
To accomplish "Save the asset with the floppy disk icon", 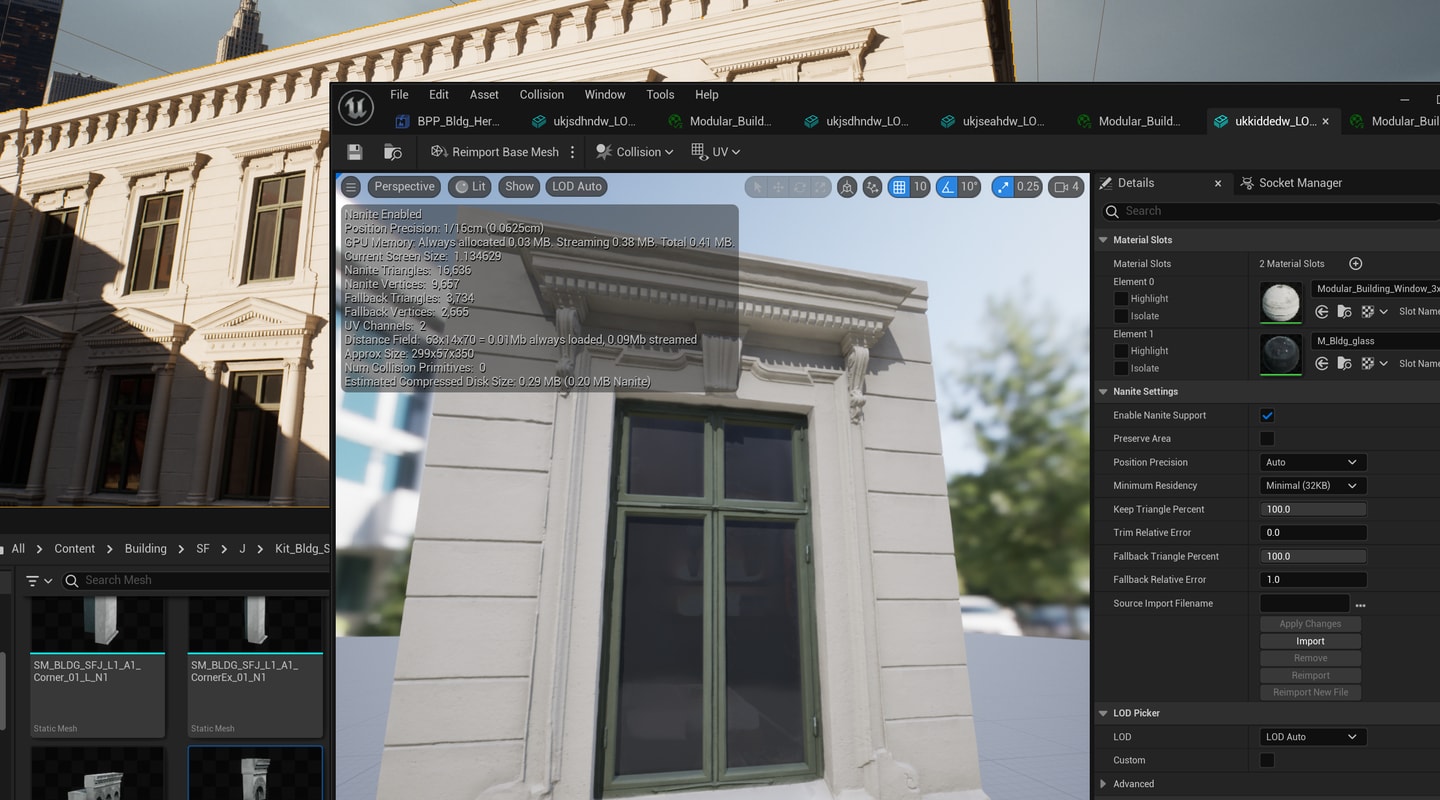I will click(x=354, y=152).
